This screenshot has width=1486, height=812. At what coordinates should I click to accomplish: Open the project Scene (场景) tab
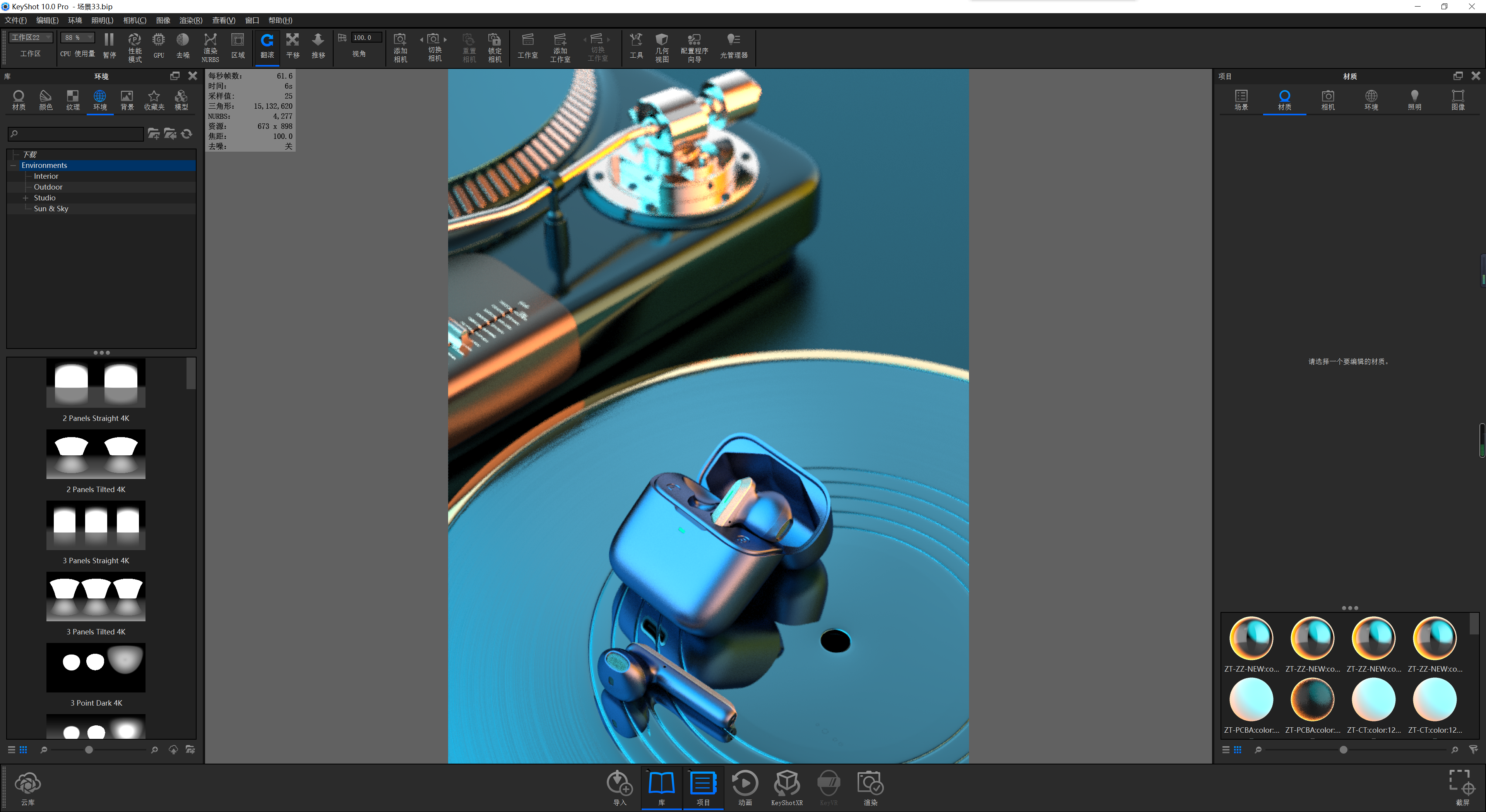coord(1241,100)
